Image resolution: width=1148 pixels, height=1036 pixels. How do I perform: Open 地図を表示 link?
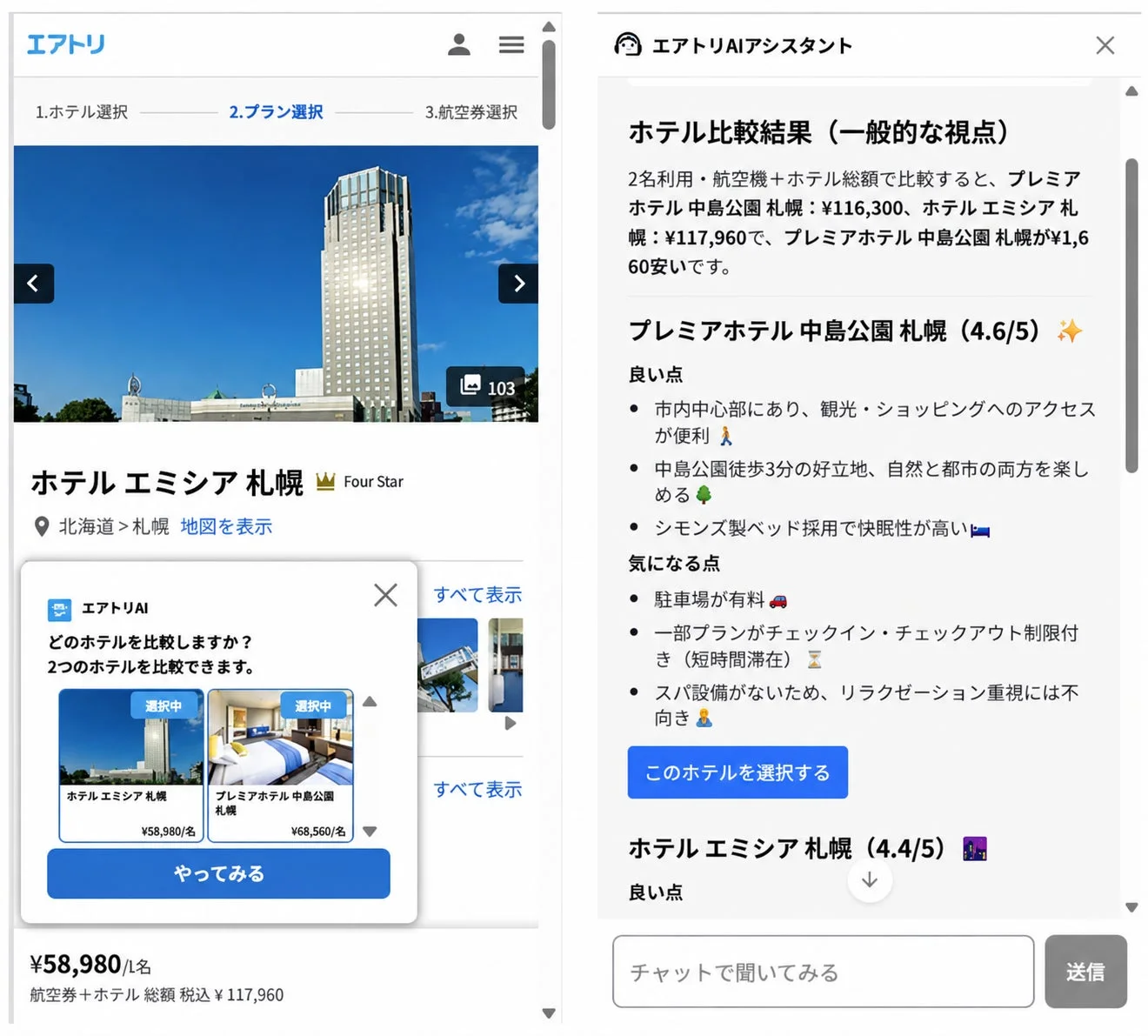[x=226, y=526]
